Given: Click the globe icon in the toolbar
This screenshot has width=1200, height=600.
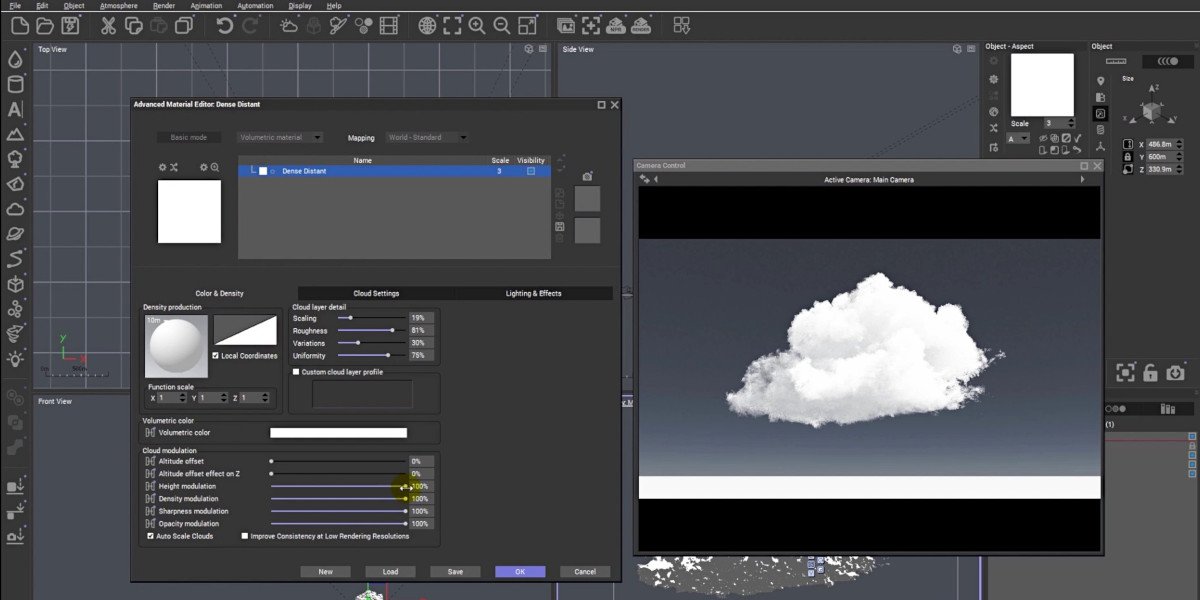Looking at the screenshot, I should tap(427, 25).
